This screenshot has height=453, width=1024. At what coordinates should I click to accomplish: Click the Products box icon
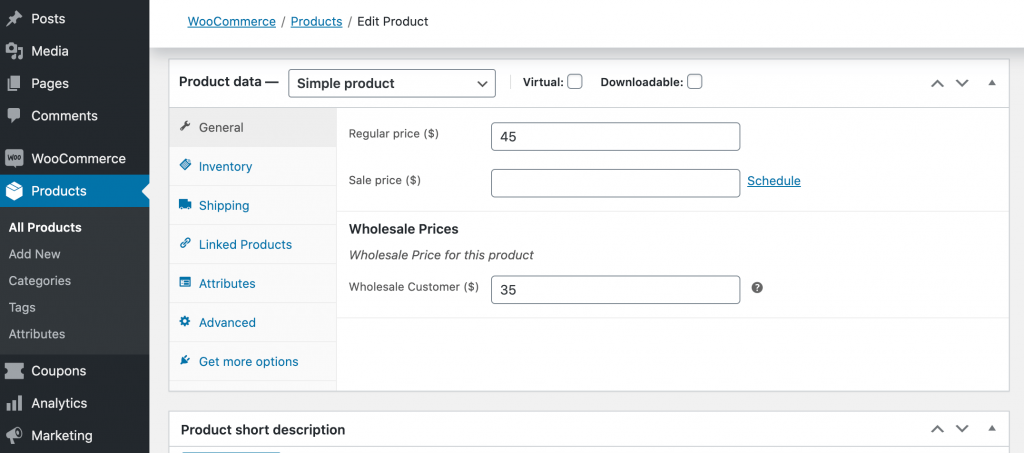point(14,191)
